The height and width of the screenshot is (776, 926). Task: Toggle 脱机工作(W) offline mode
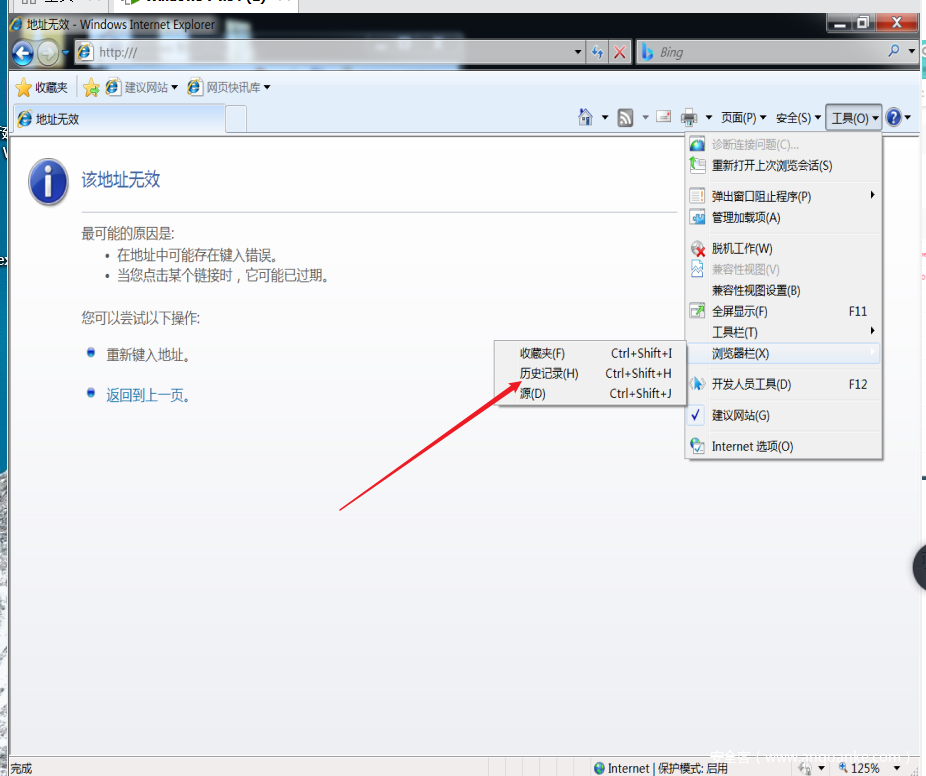(741, 248)
